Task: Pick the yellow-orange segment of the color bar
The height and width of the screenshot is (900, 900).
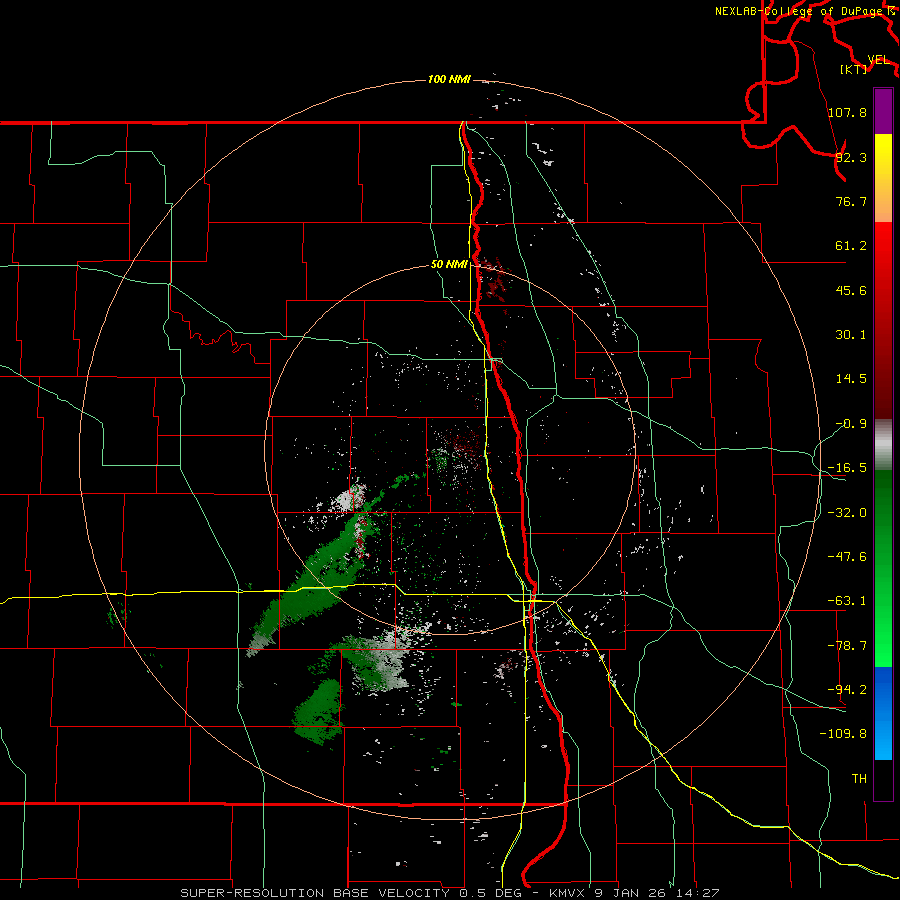Action: click(x=883, y=178)
